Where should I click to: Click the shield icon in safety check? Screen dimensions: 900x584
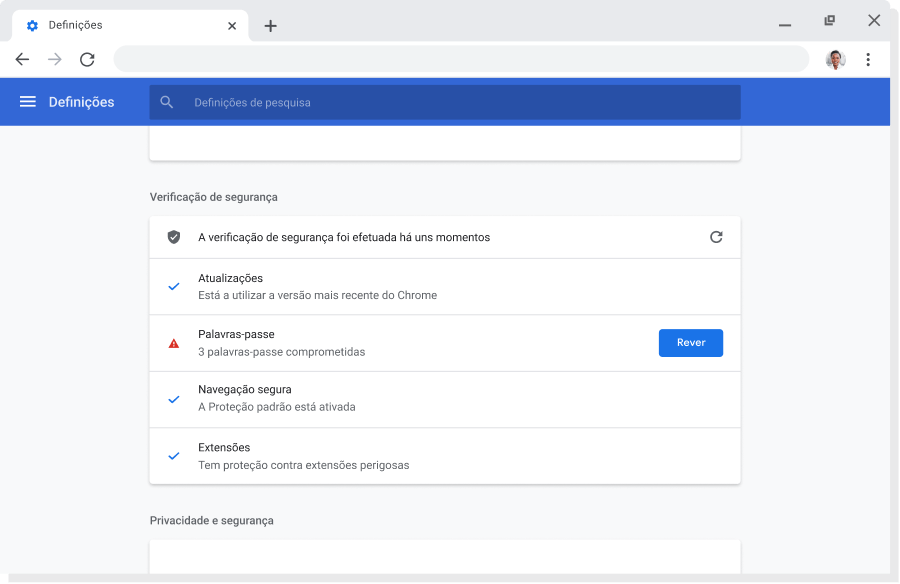(174, 237)
